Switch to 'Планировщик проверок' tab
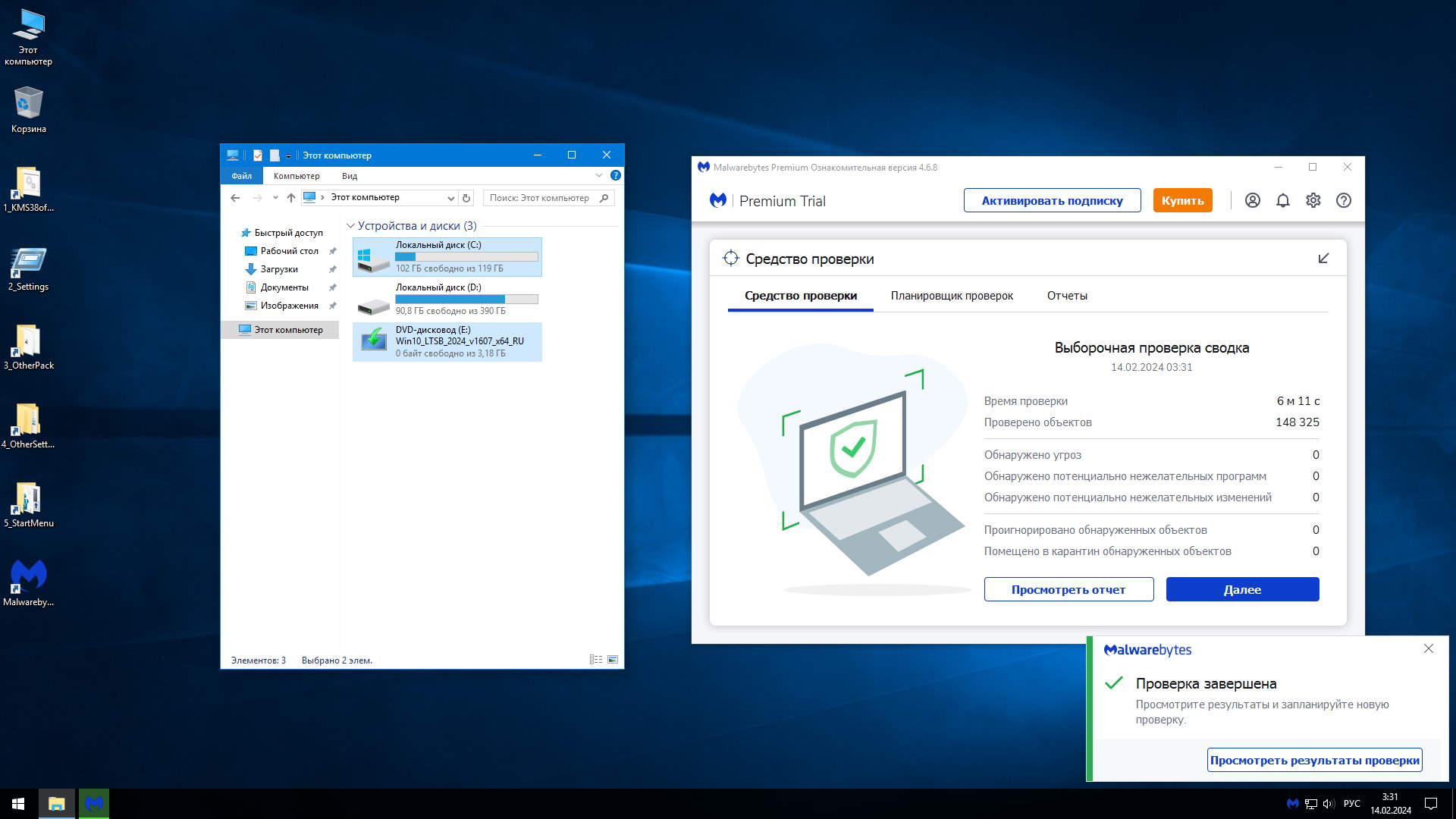This screenshot has width=1456, height=819. (x=951, y=296)
